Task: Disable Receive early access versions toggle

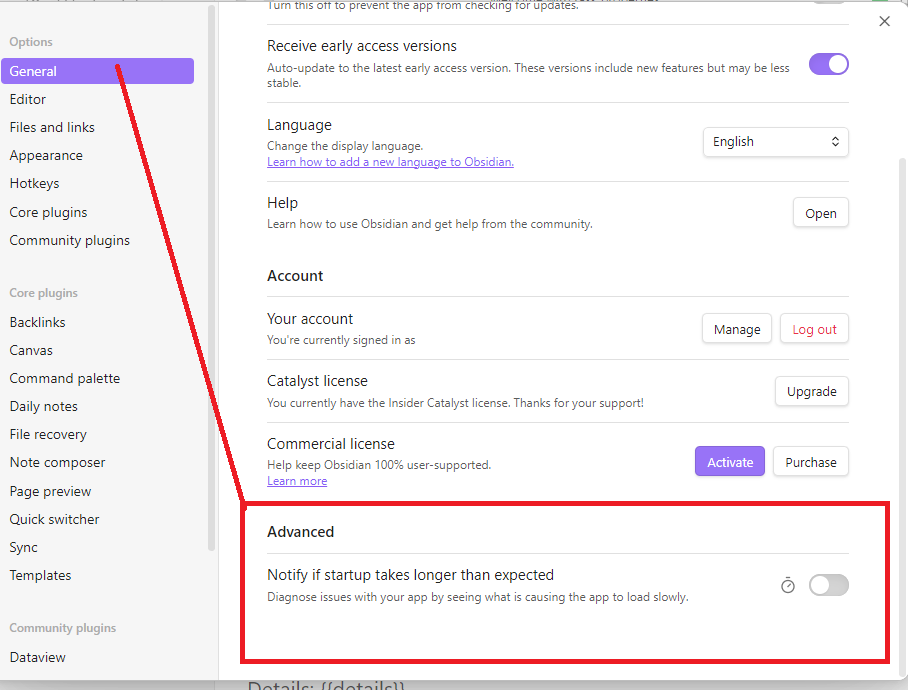Action: pyautogui.click(x=829, y=64)
